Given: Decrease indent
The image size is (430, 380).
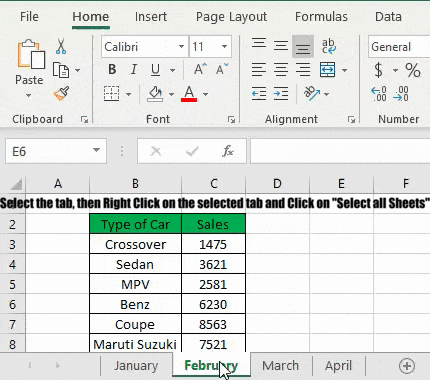Looking at the screenshot, I should point(259,94).
